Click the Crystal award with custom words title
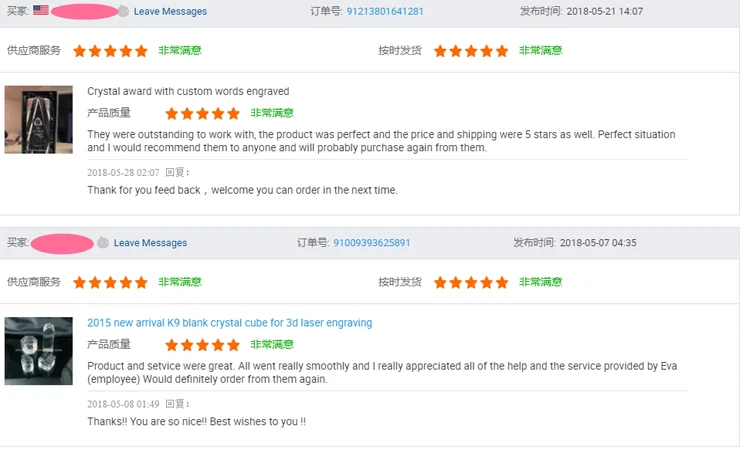Image resolution: width=750 pixels, height=453 pixels. [x=188, y=92]
